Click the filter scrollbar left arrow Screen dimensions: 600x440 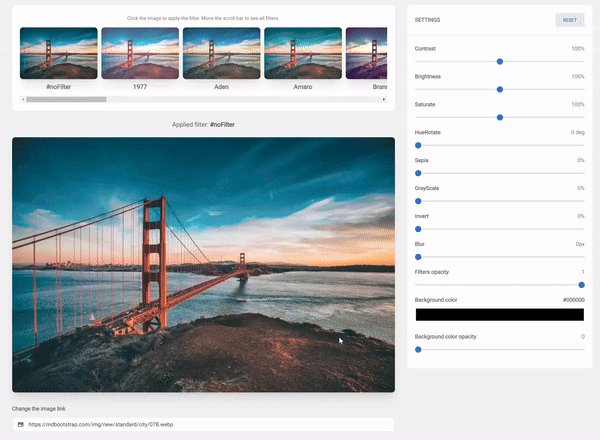[x=23, y=99]
